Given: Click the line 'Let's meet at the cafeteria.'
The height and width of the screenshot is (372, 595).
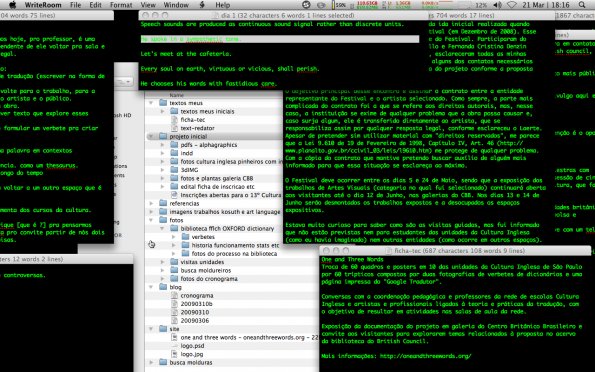Looking at the screenshot, I should click(186, 54).
